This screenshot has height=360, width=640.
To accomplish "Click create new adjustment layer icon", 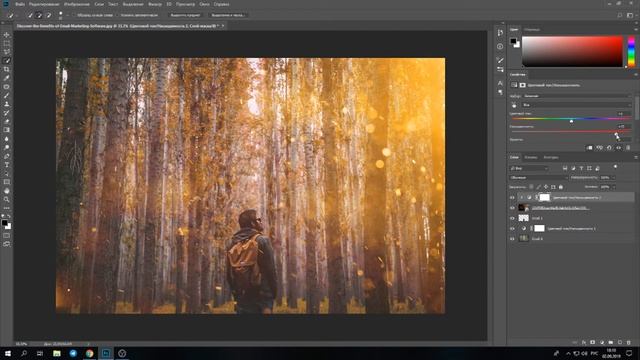I will [602, 342].
